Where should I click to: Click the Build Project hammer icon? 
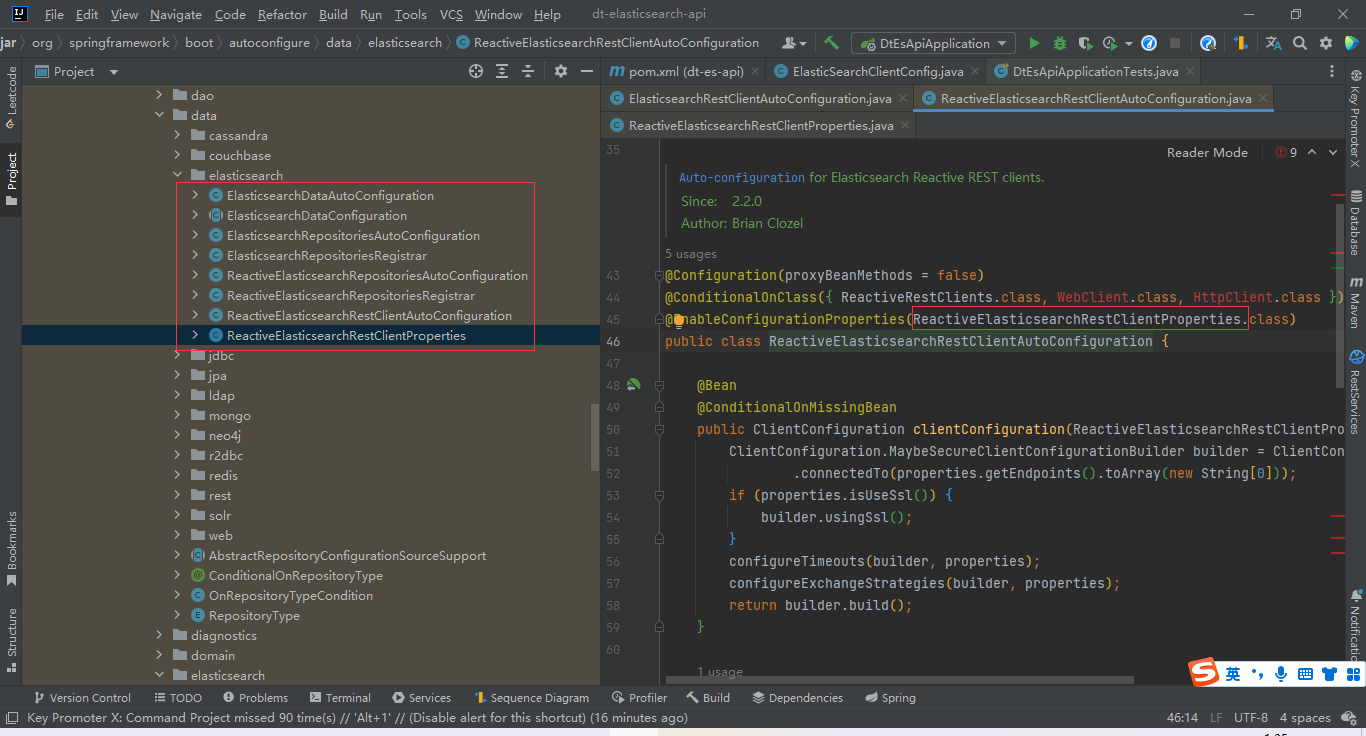tap(832, 43)
